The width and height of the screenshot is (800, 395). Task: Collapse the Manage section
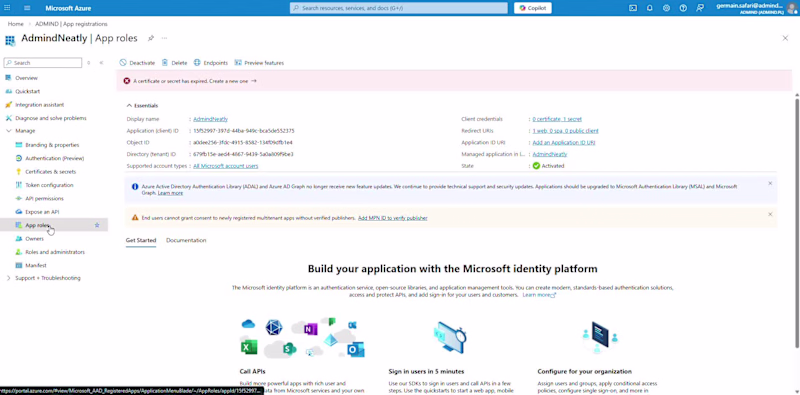click(x=9, y=131)
